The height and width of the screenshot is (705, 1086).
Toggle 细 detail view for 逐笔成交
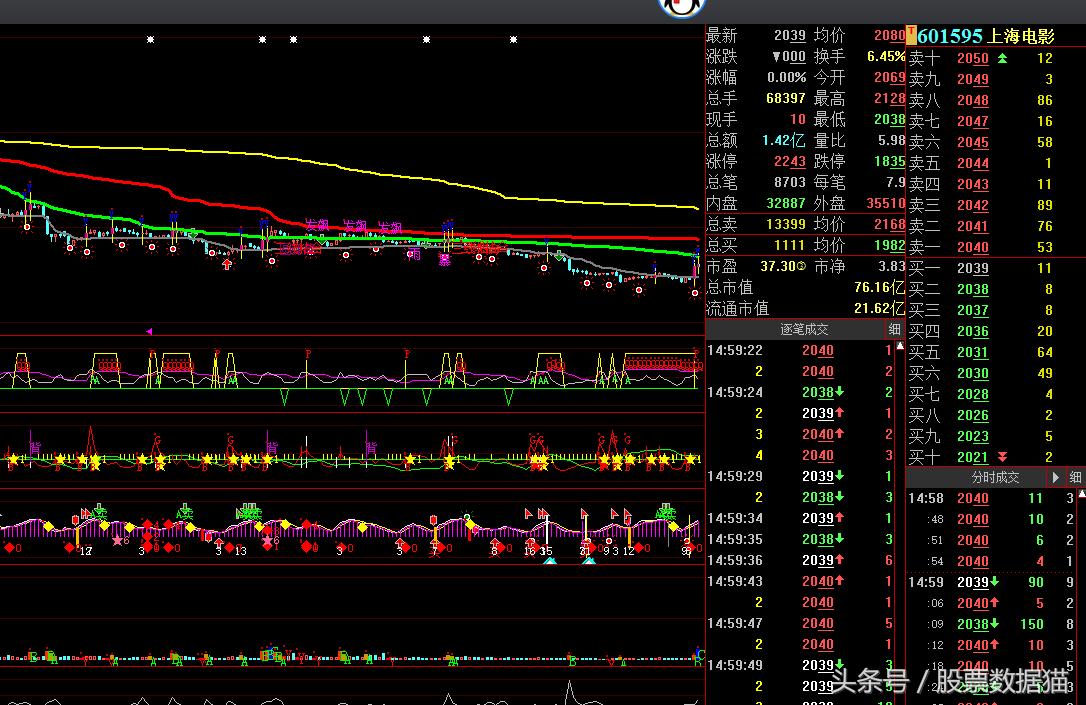(x=894, y=329)
